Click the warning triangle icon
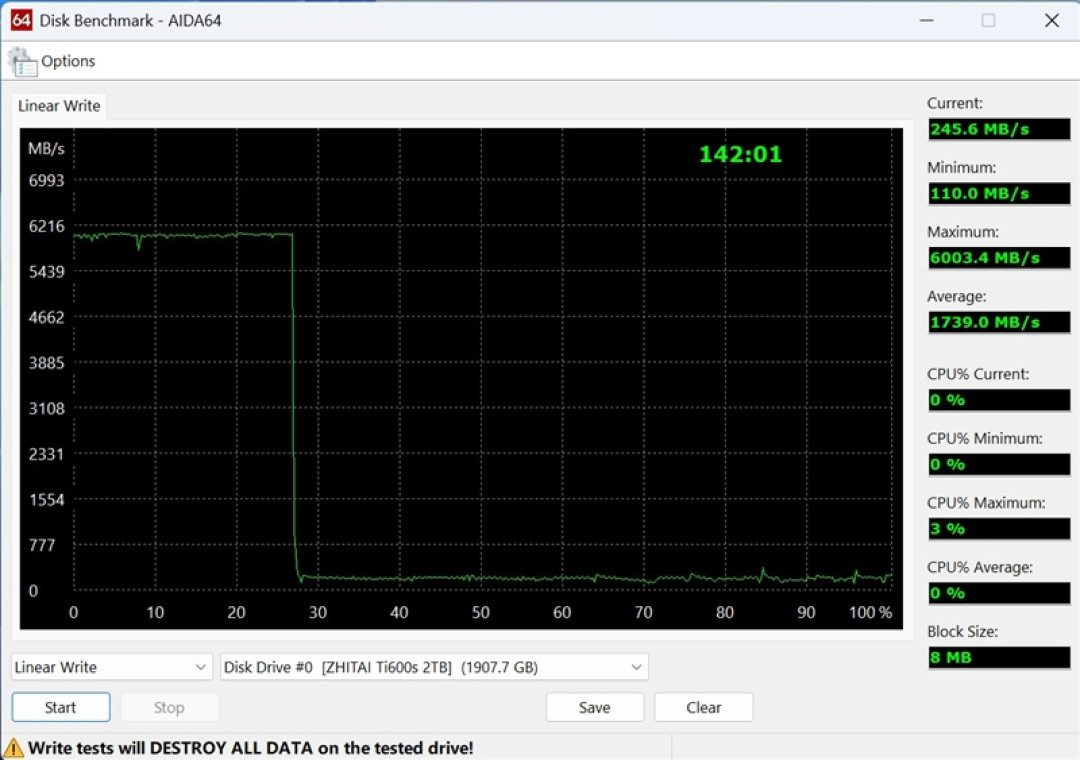The image size is (1080, 760). (x=13, y=748)
